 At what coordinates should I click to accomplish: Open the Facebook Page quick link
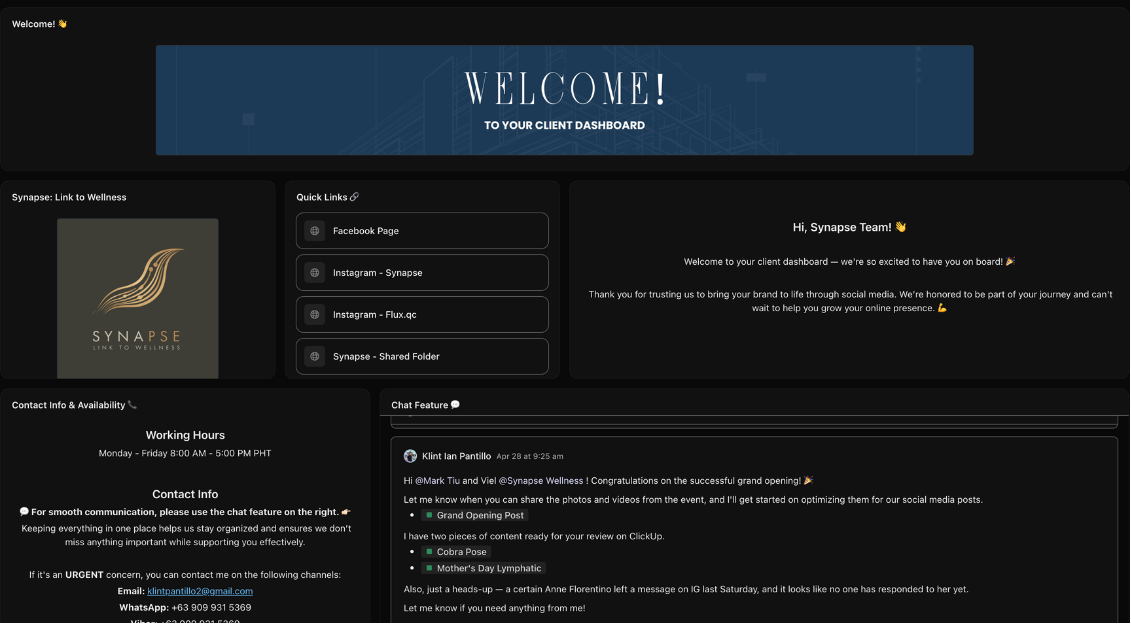tap(422, 231)
